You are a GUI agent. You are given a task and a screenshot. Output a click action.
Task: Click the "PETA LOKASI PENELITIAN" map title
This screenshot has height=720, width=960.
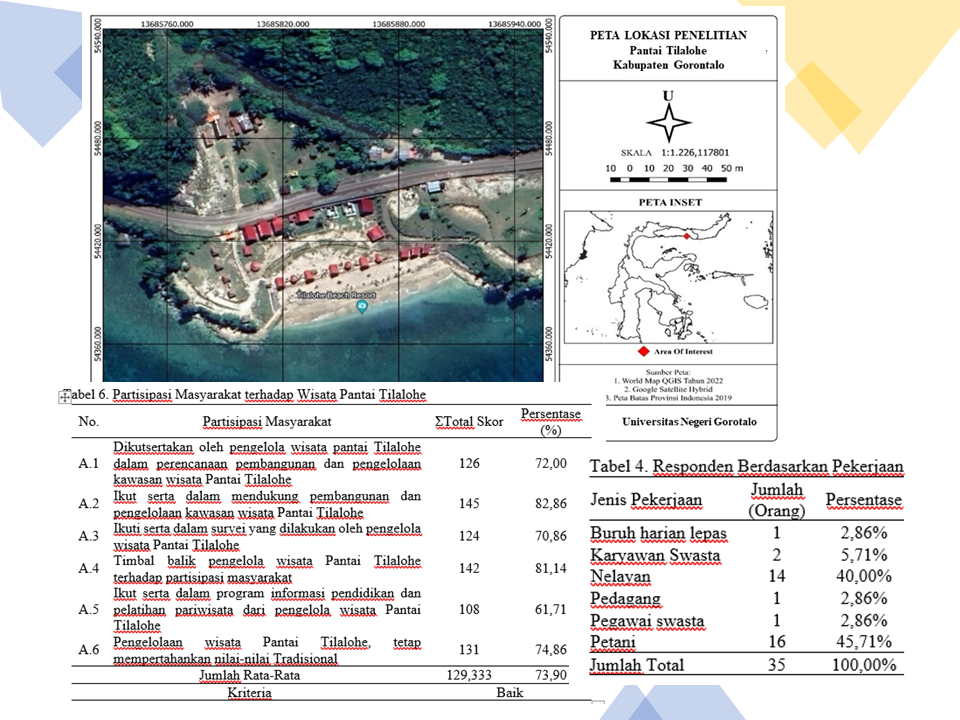coord(669,36)
